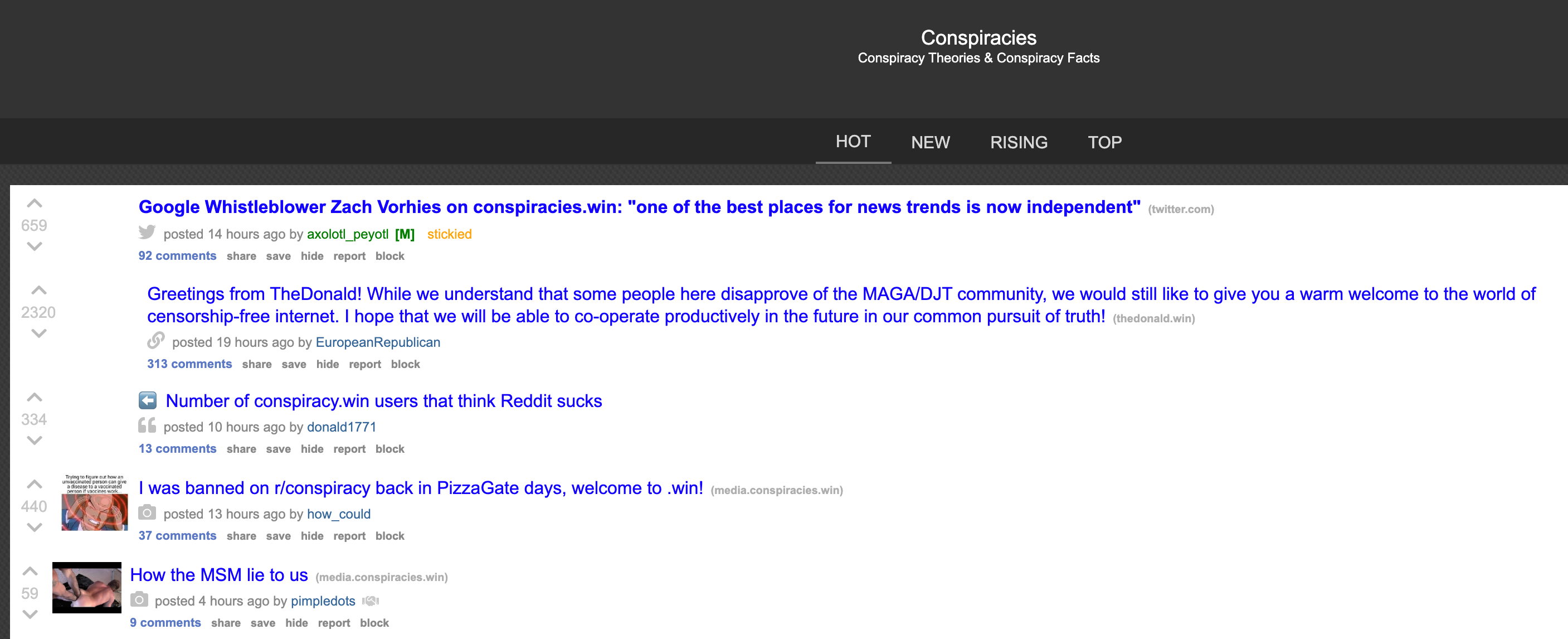The width and height of the screenshot is (1568, 639).
Task: Click the chain link icon on TheDonald post
Action: pyautogui.click(x=156, y=341)
